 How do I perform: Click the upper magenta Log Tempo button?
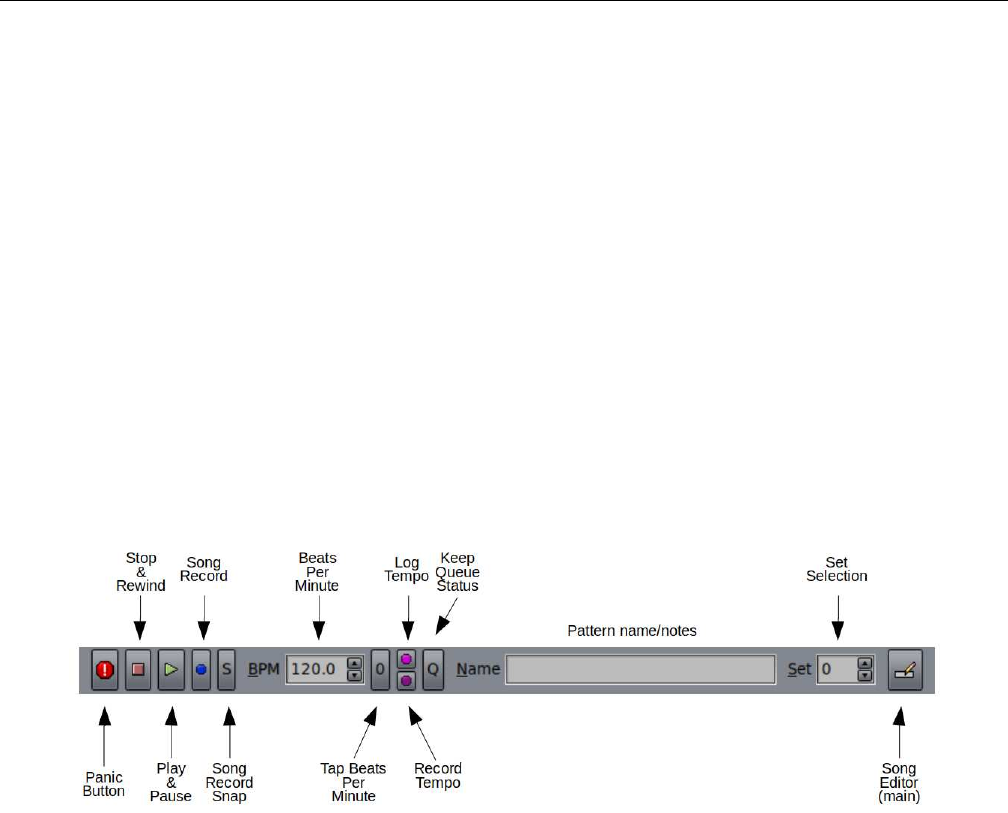pos(406,659)
